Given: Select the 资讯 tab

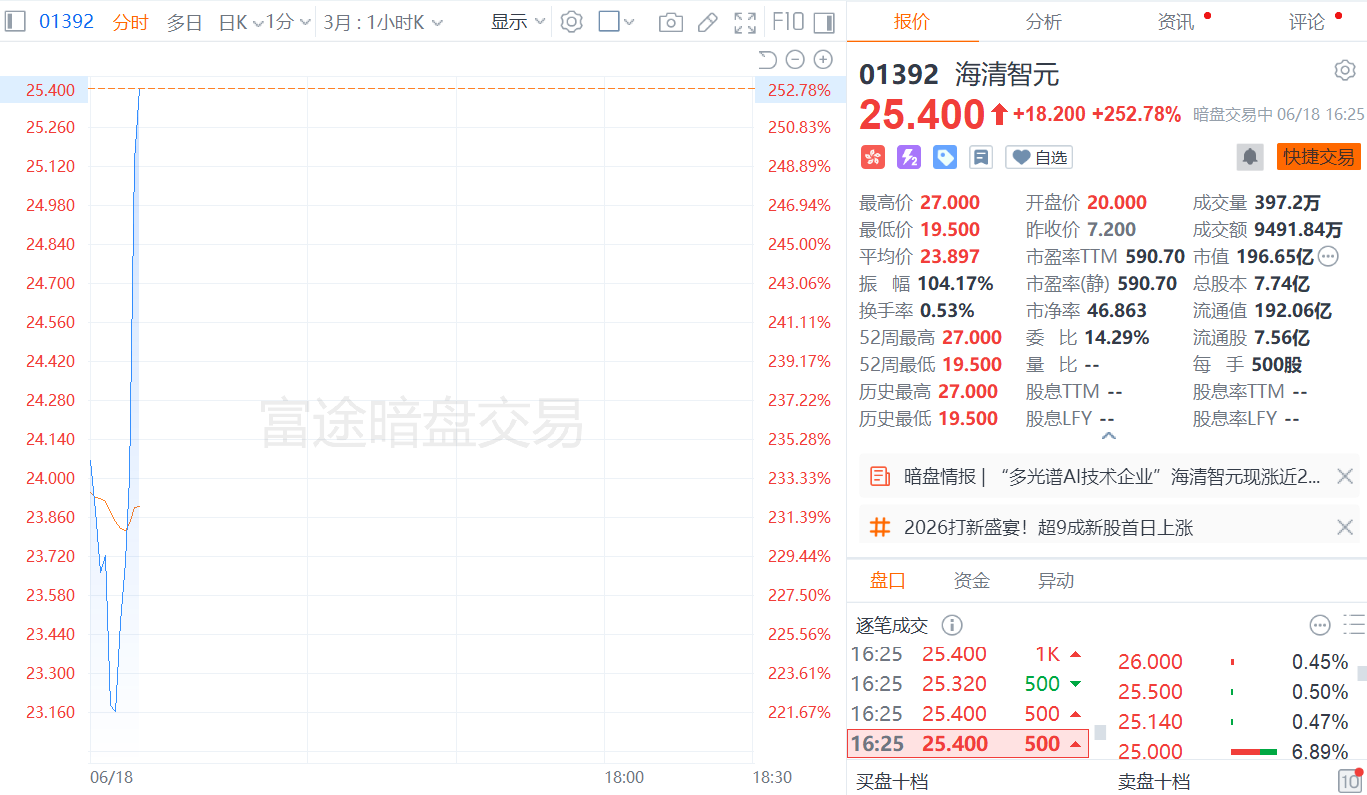Looking at the screenshot, I should click(1176, 22).
